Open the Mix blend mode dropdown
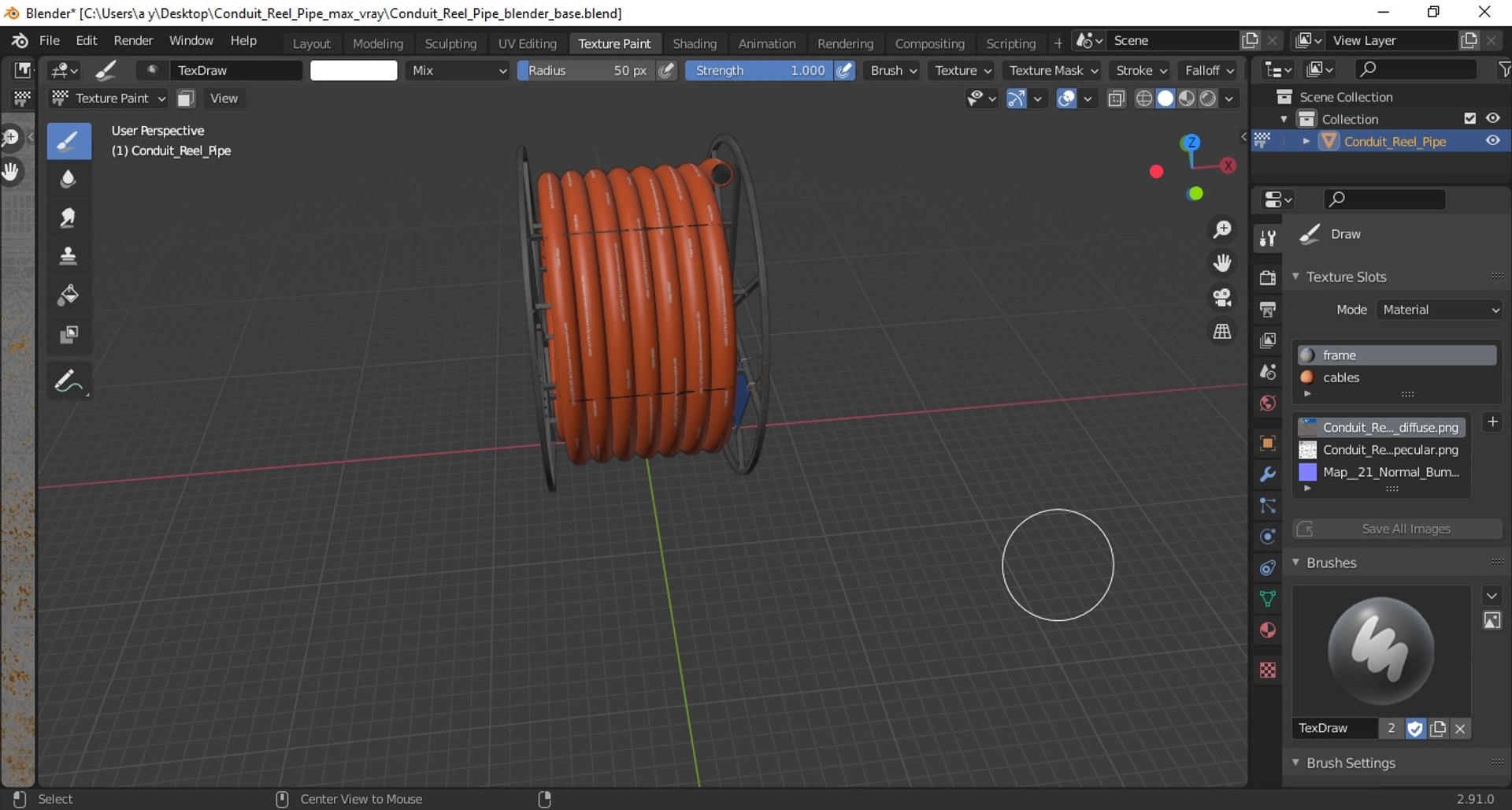1512x810 pixels. click(458, 71)
